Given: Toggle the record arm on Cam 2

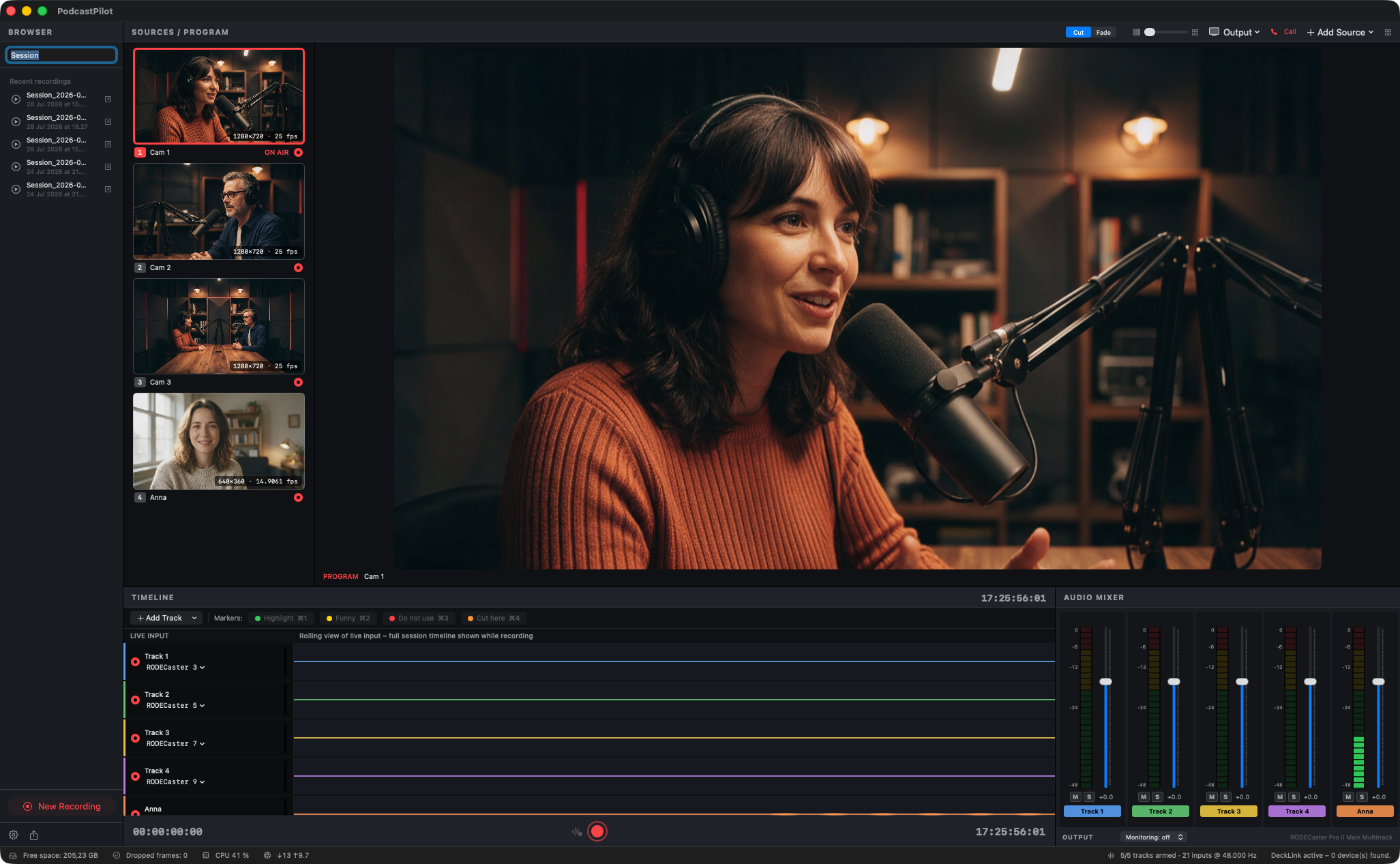Looking at the screenshot, I should (x=298, y=268).
